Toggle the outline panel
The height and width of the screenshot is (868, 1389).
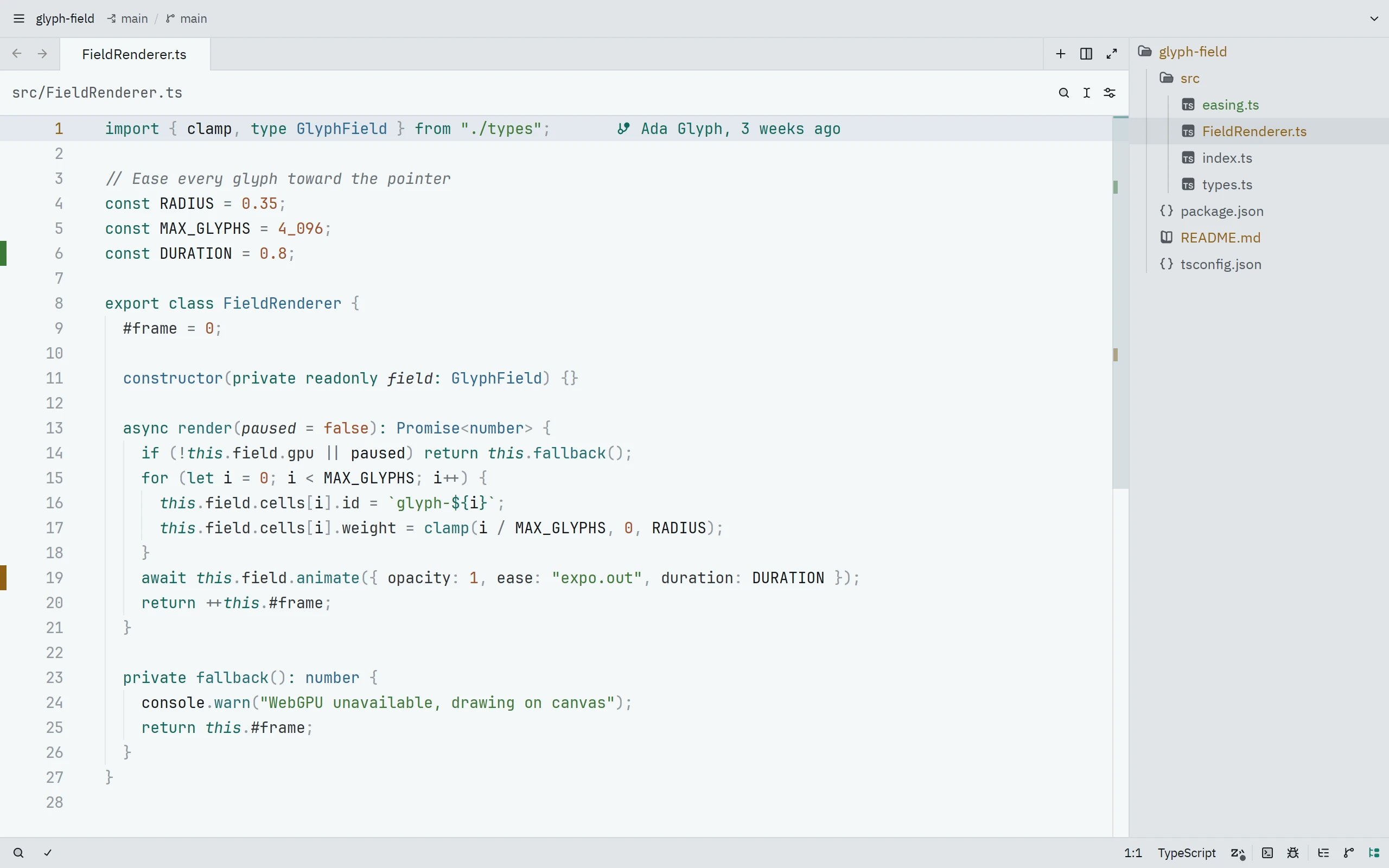coord(1323,852)
